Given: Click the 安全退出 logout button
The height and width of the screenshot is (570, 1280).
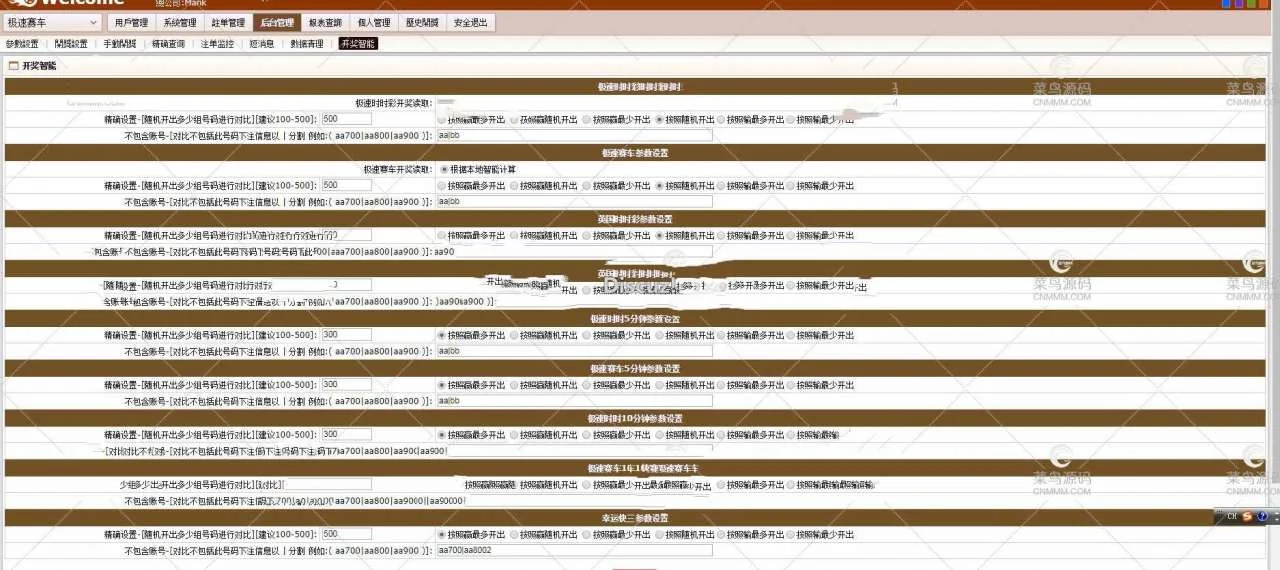Looking at the screenshot, I should (x=470, y=22).
